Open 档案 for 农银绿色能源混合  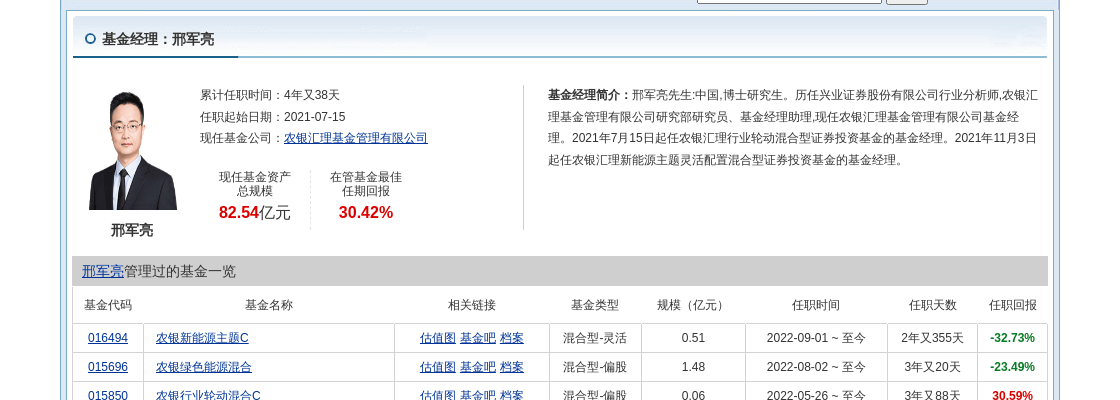coord(511,367)
